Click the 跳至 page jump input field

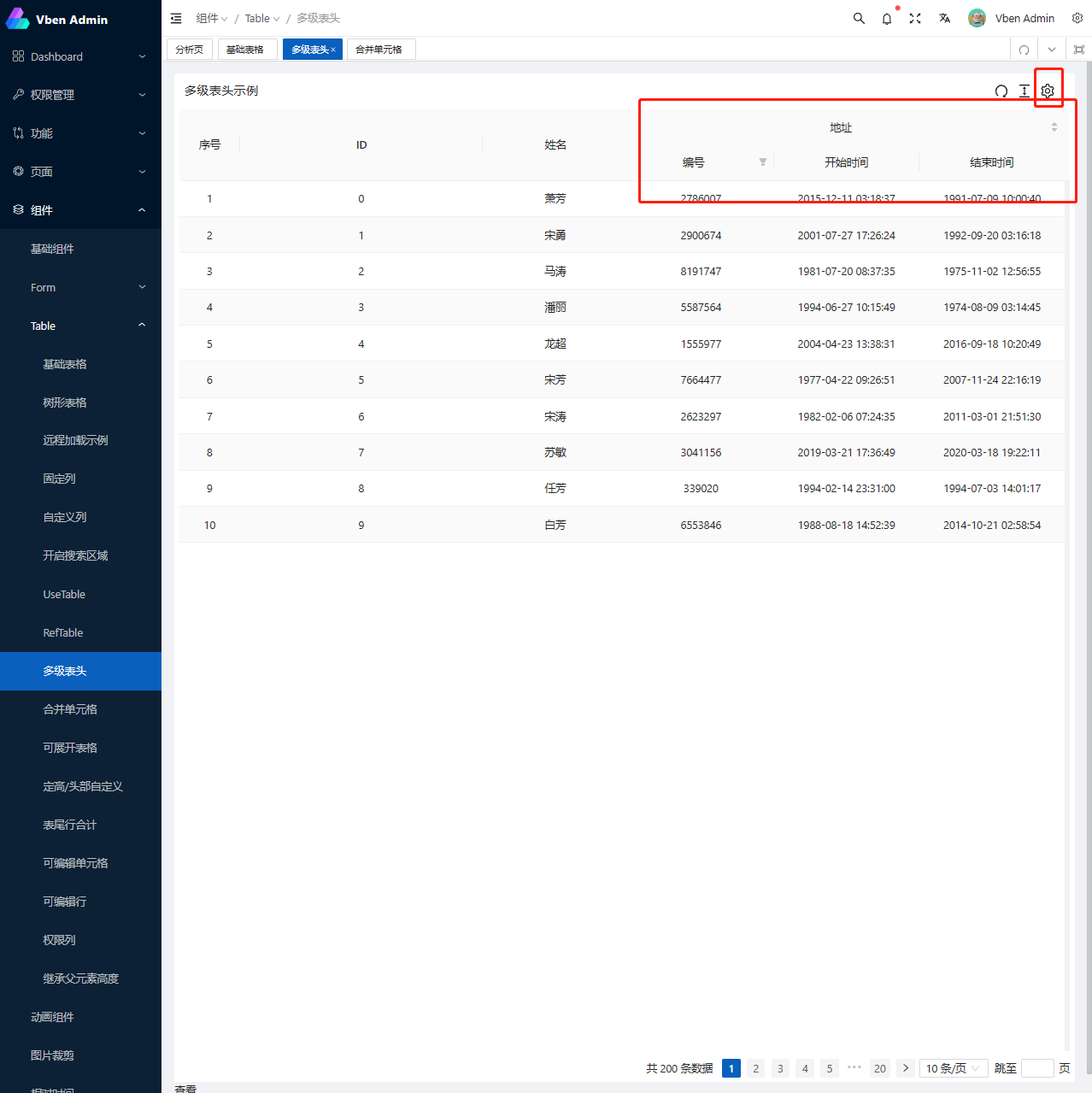[x=1037, y=1068]
